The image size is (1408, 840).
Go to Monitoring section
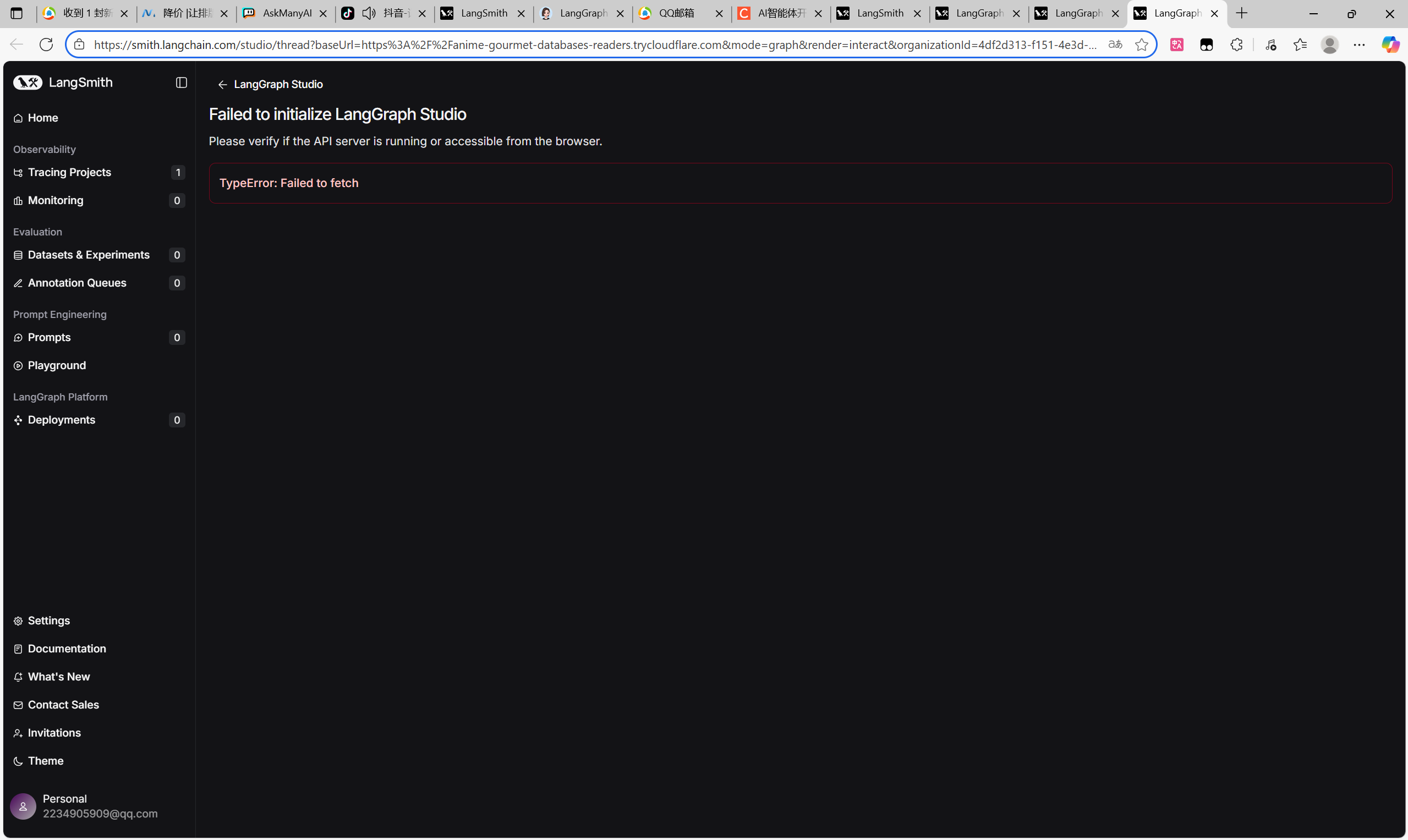56,200
